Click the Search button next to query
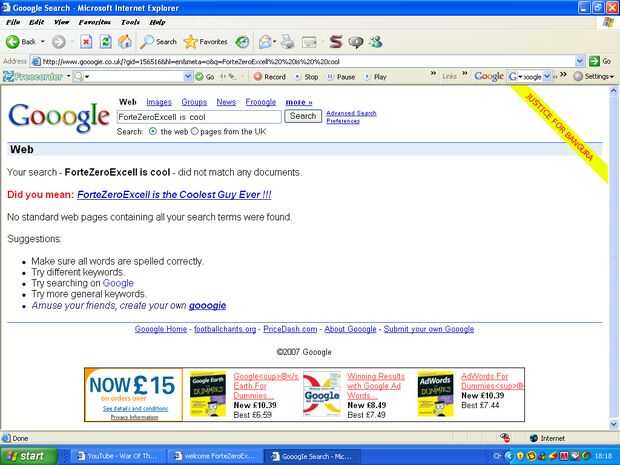The height and width of the screenshot is (465, 620). click(303, 116)
